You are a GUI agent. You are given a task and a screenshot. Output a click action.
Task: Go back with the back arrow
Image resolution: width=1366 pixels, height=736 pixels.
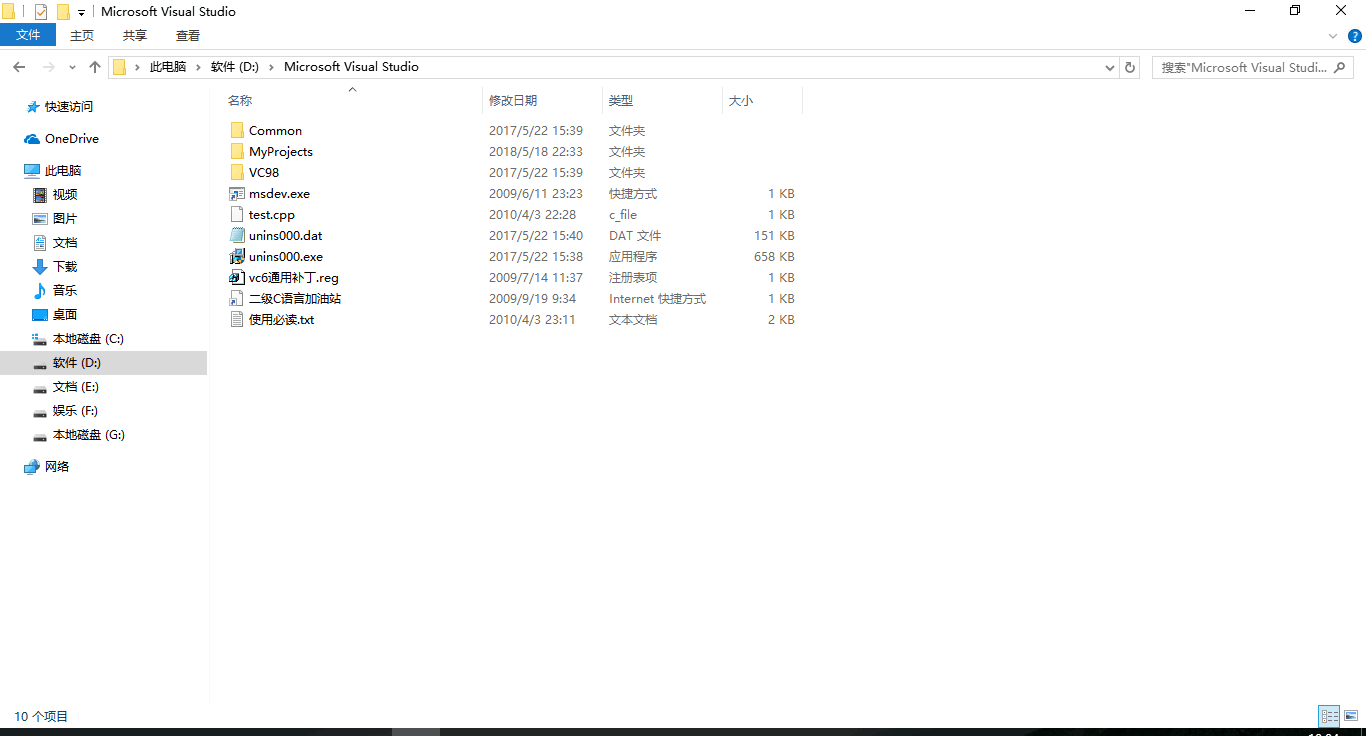coord(19,67)
